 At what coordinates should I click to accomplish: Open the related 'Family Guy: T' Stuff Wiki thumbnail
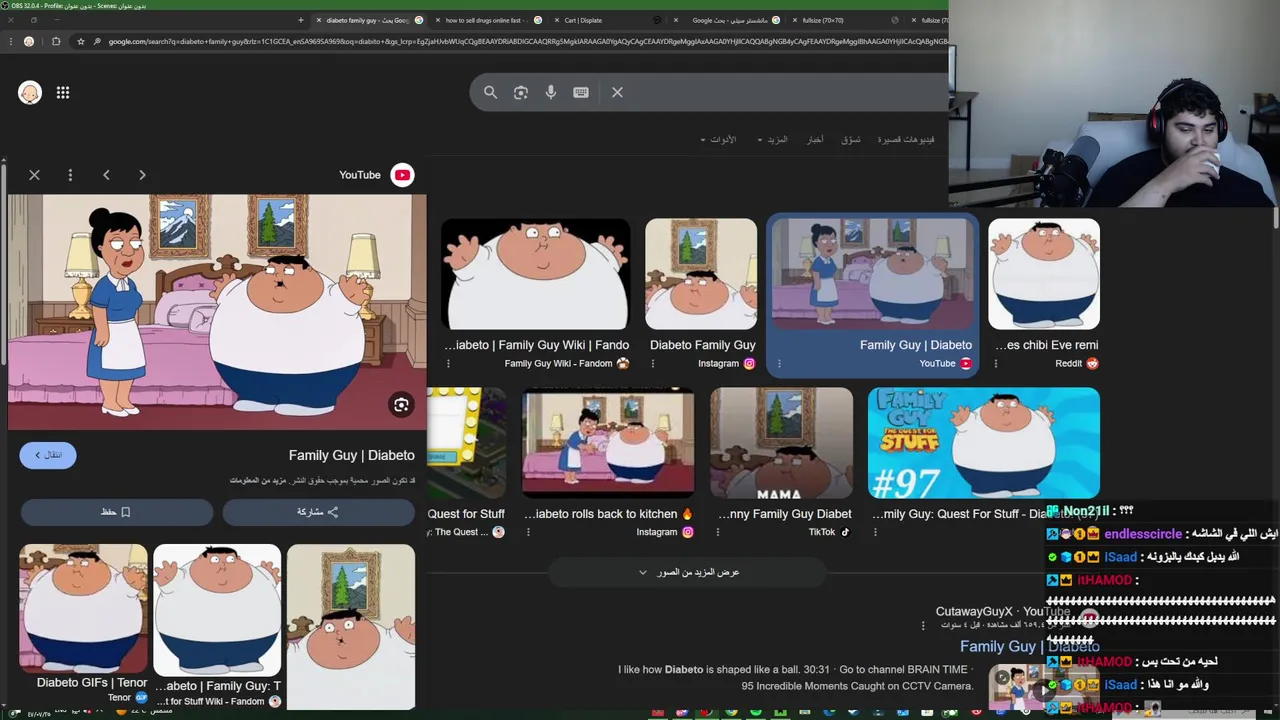click(x=217, y=608)
